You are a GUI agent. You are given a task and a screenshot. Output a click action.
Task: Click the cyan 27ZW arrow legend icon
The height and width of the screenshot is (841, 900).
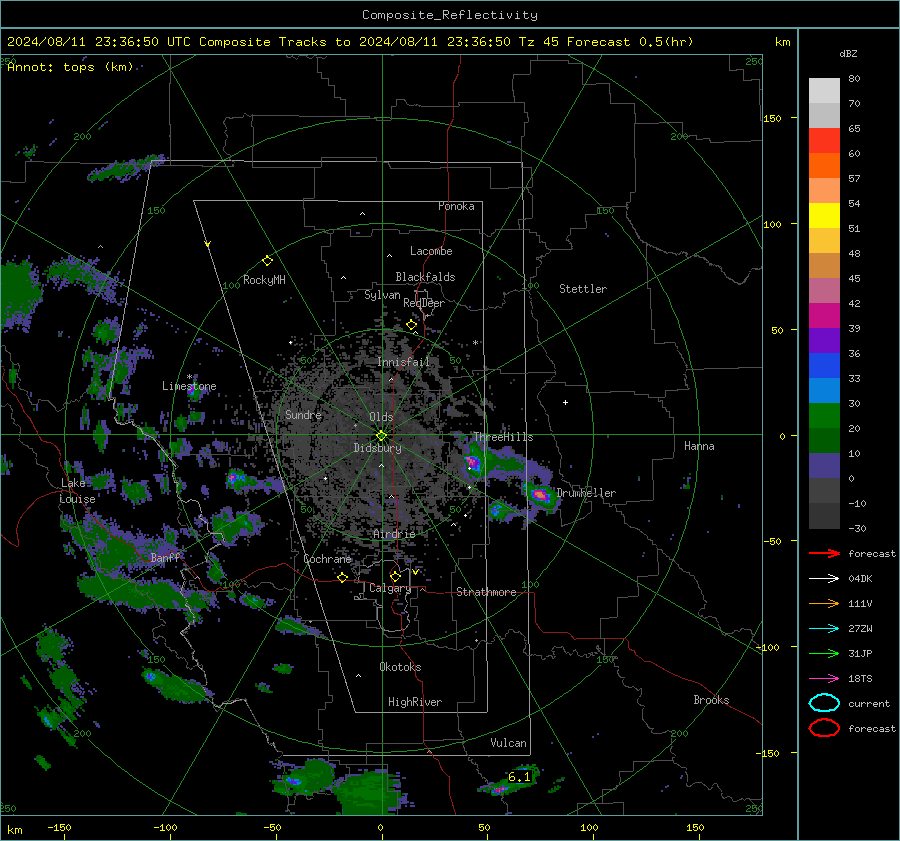click(824, 629)
